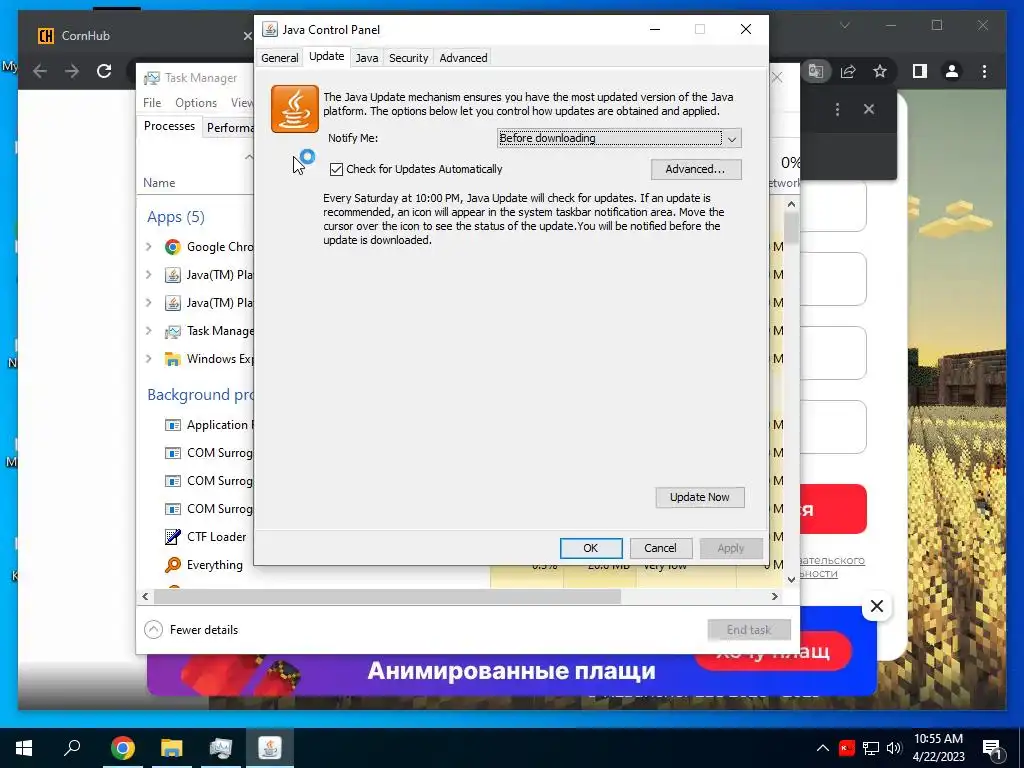Image resolution: width=1024 pixels, height=768 pixels.
Task: Open the popup's three-dot options menu
Action: pyautogui.click(x=837, y=109)
